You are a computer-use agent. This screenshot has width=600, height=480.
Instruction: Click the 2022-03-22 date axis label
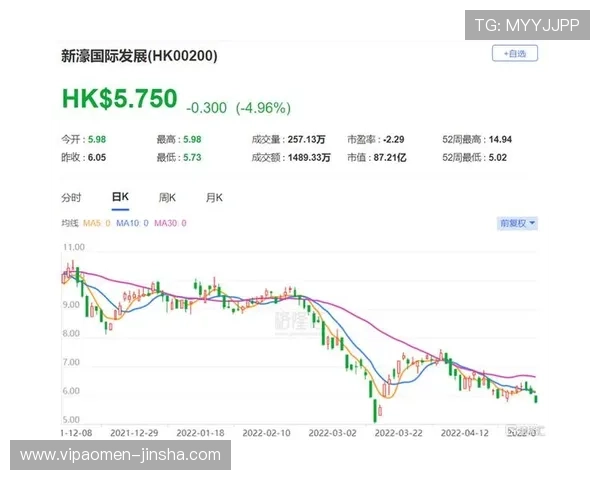pyautogui.click(x=399, y=433)
